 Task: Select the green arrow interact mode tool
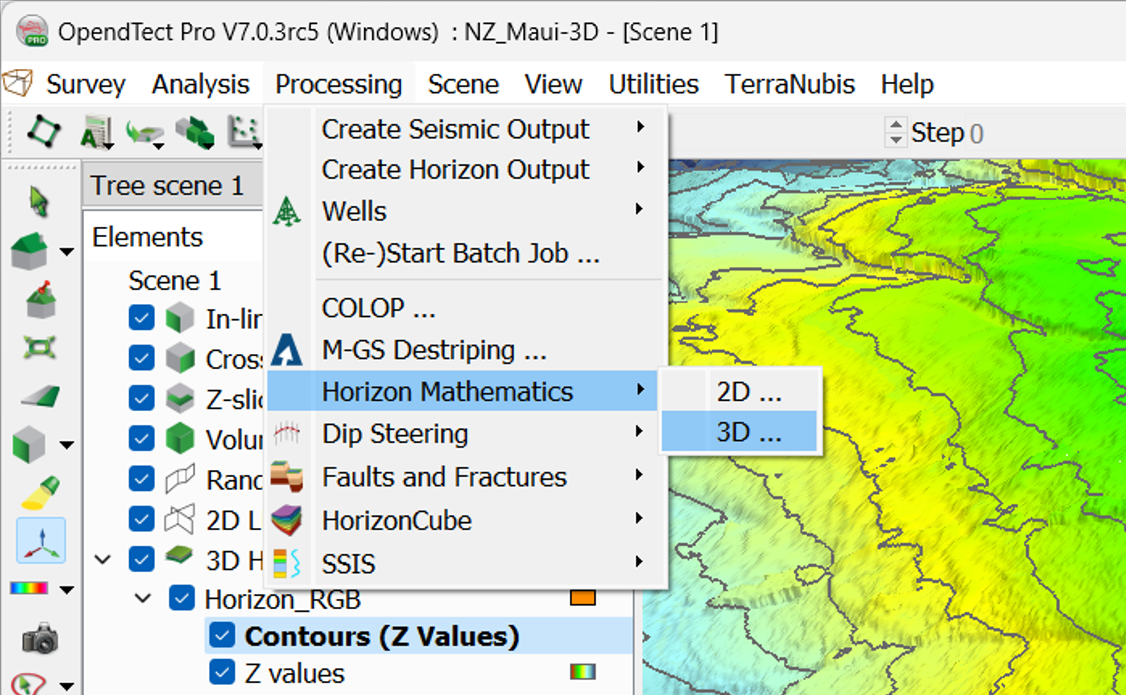[x=40, y=201]
